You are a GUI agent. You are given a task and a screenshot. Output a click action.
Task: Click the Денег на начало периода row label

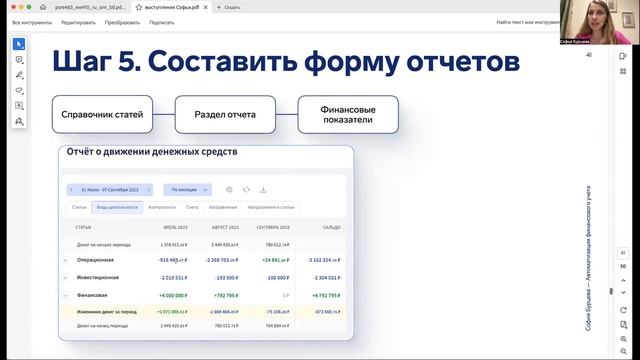pos(104,245)
